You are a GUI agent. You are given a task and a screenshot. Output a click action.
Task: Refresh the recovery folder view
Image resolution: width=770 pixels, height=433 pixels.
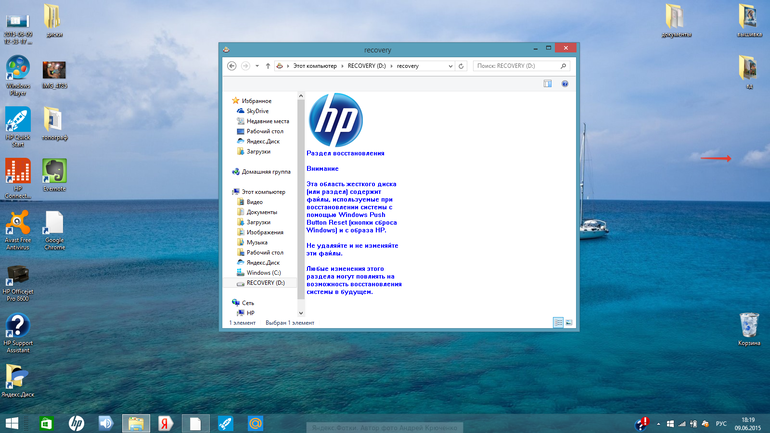[x=461, y=66]
